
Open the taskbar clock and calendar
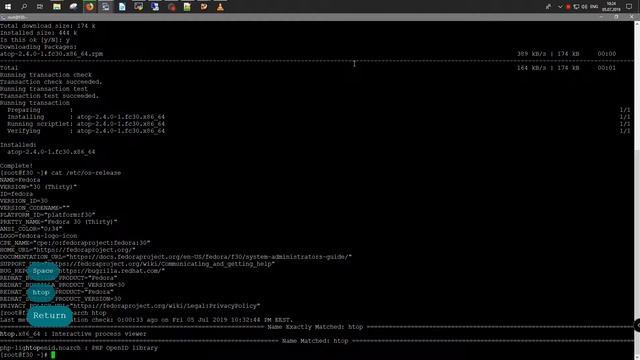[x=611, y=7]
